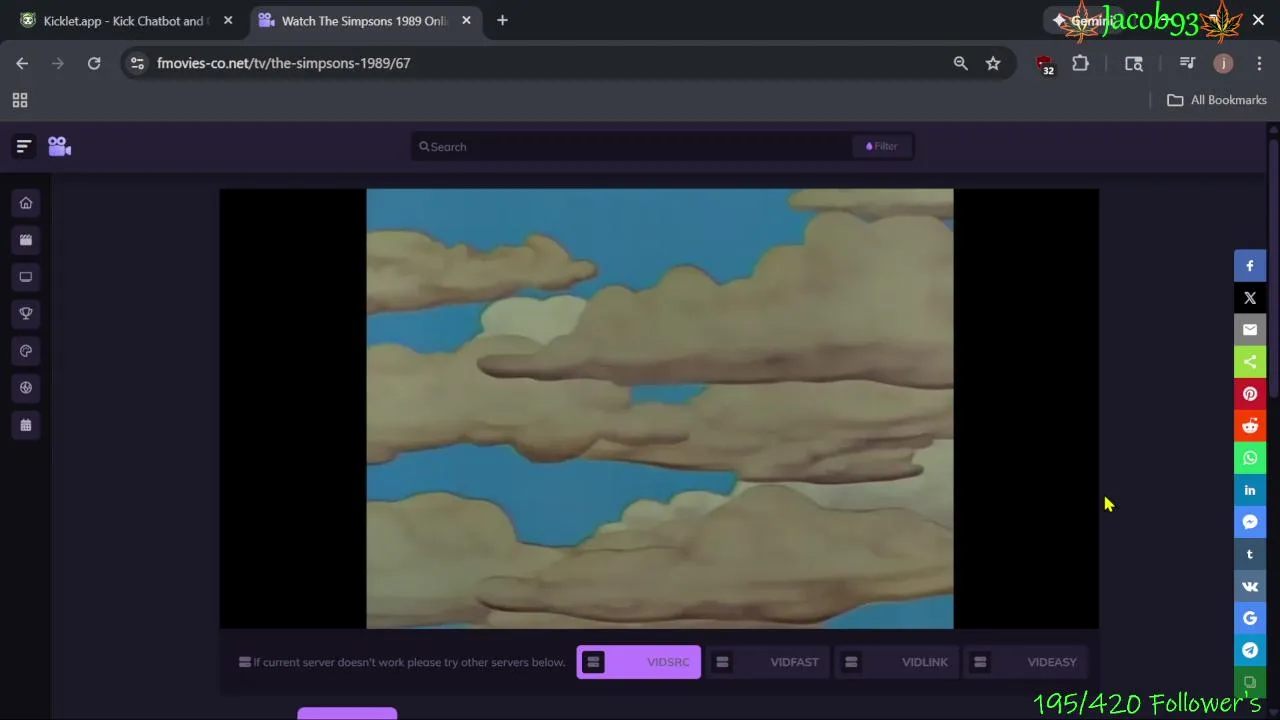The width and height of the screenshot is (1280, 720).
Task: Reload the current page
Action: (x=94, y=63)
